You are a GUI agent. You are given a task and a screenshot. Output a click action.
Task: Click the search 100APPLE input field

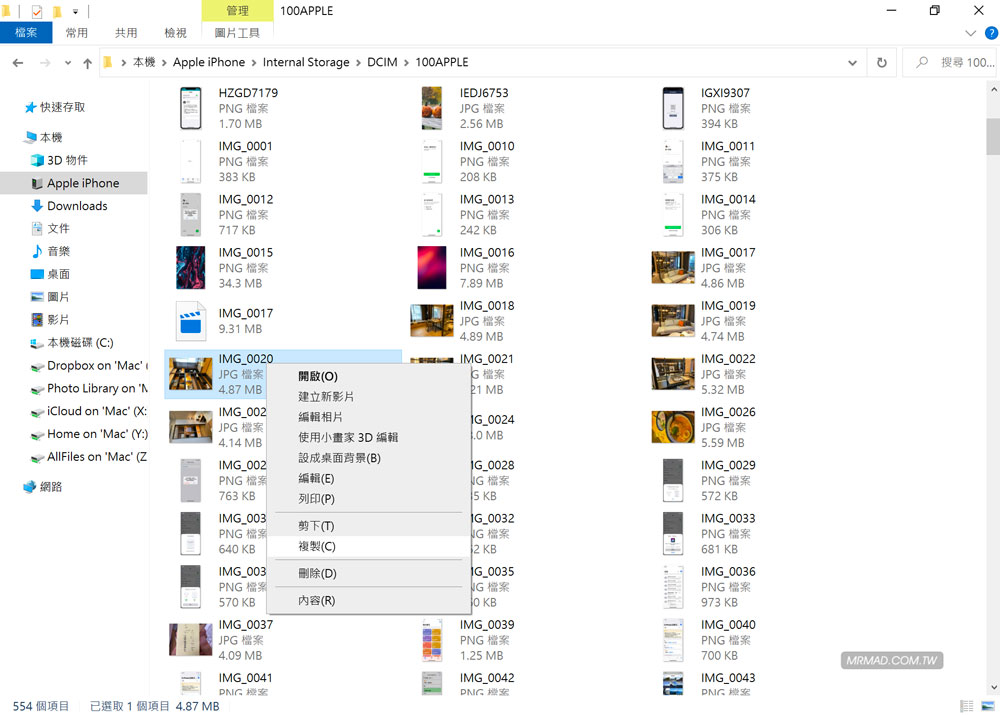pos(949,63)
